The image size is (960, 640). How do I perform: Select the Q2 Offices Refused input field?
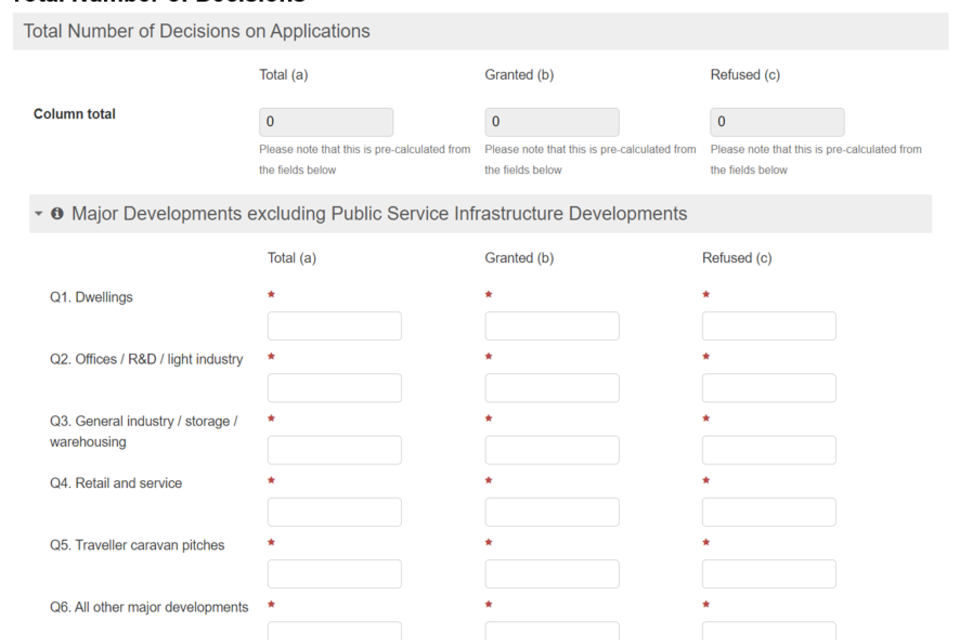[x=768, y=388]
